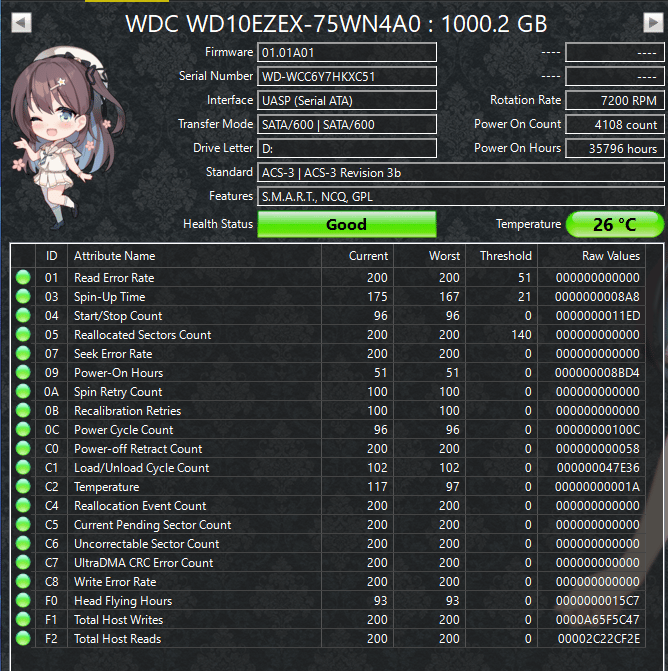Click raw value 00002C22CF2E
Screen dimensions: 668x671
[599, 639]
